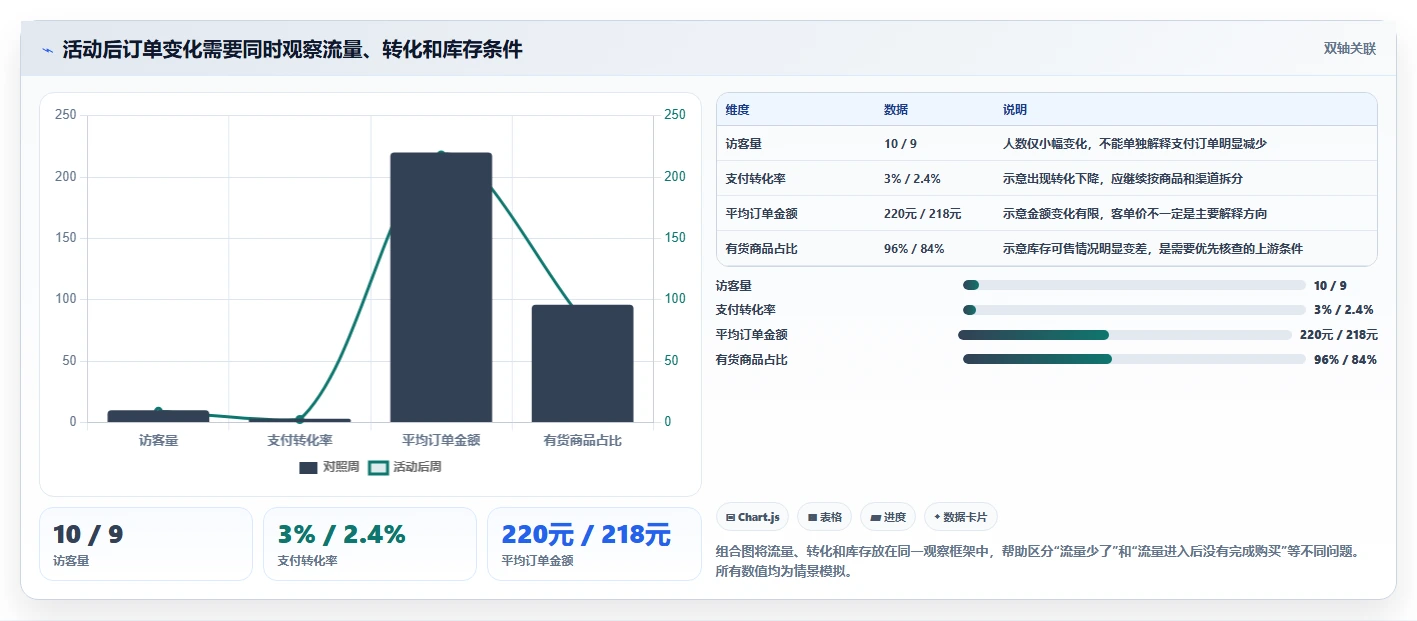Click the explanation starting 人数仅小幅变化
The height and width of the screenshot is (621, 1417).
(x=1135, y=144)
